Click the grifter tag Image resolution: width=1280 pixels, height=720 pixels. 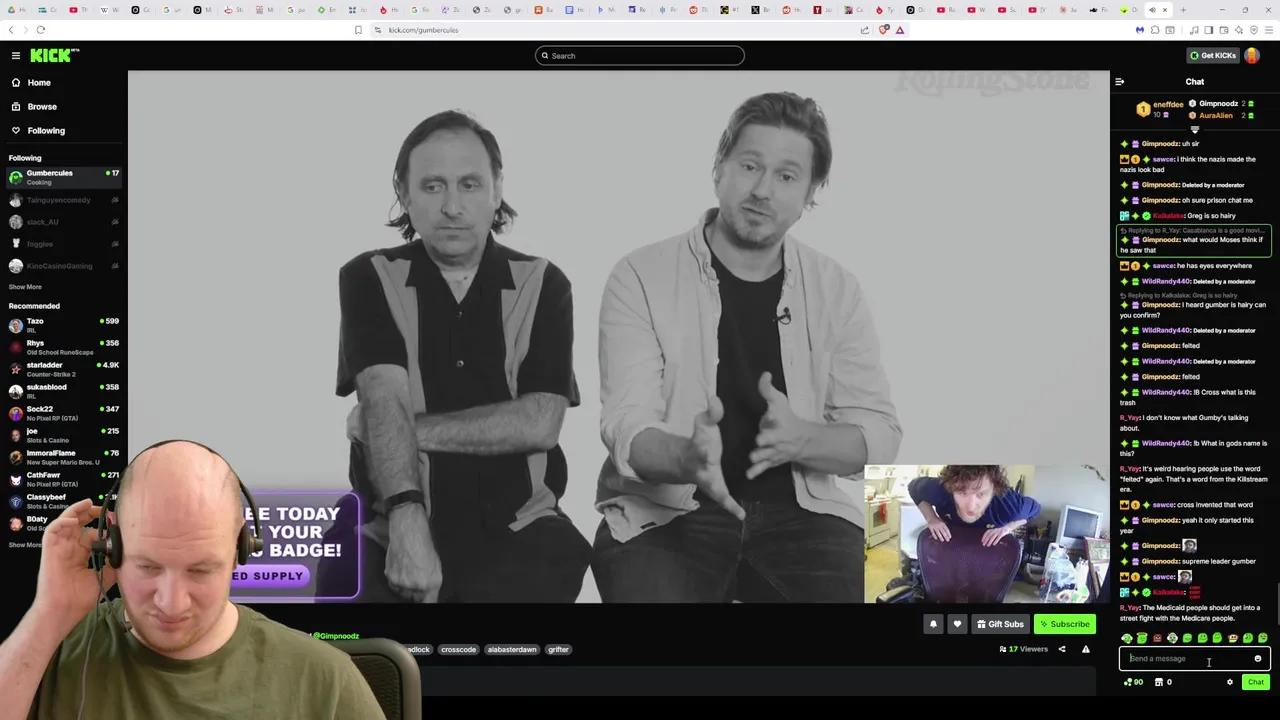(x=558, y=650)
